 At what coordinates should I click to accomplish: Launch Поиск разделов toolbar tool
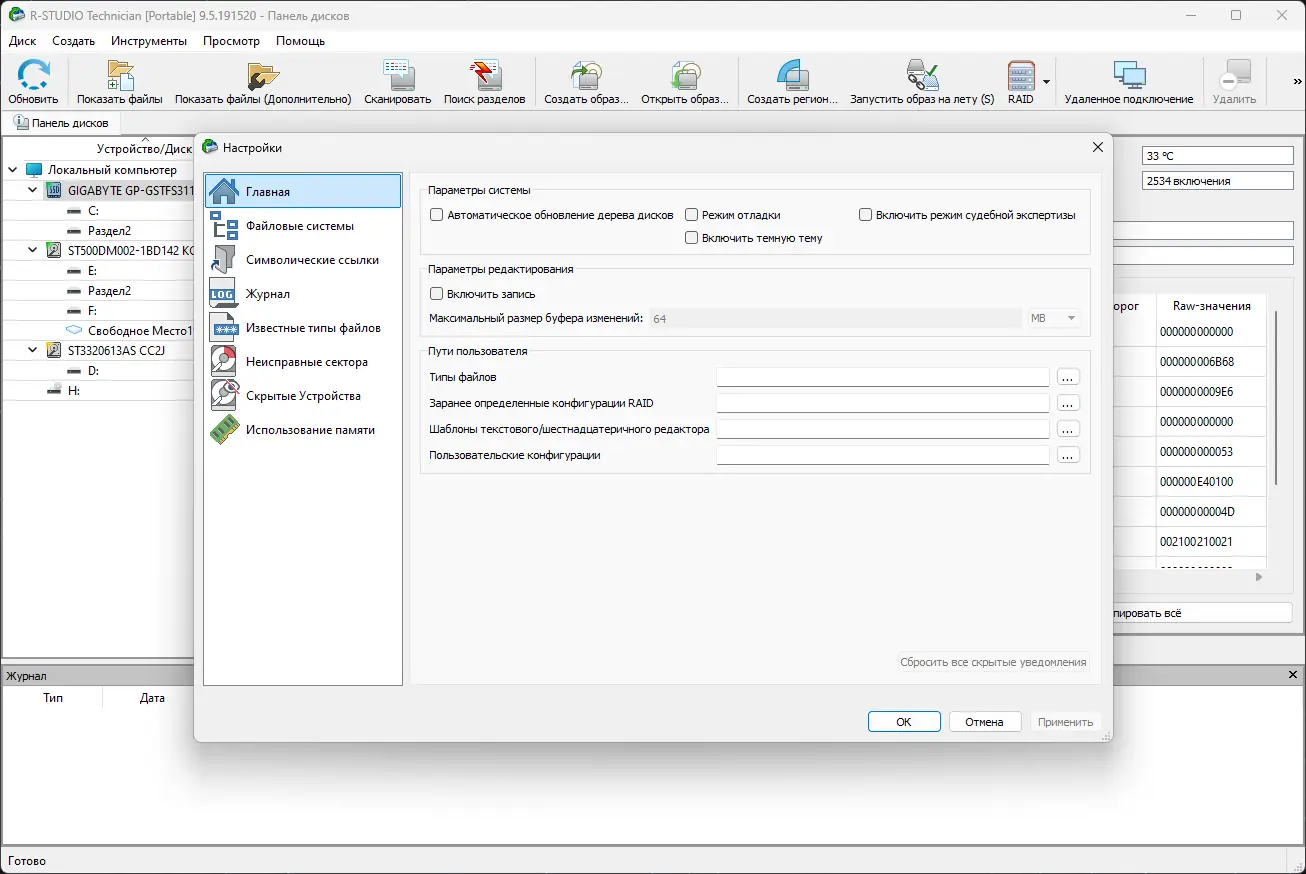(485, 76)
